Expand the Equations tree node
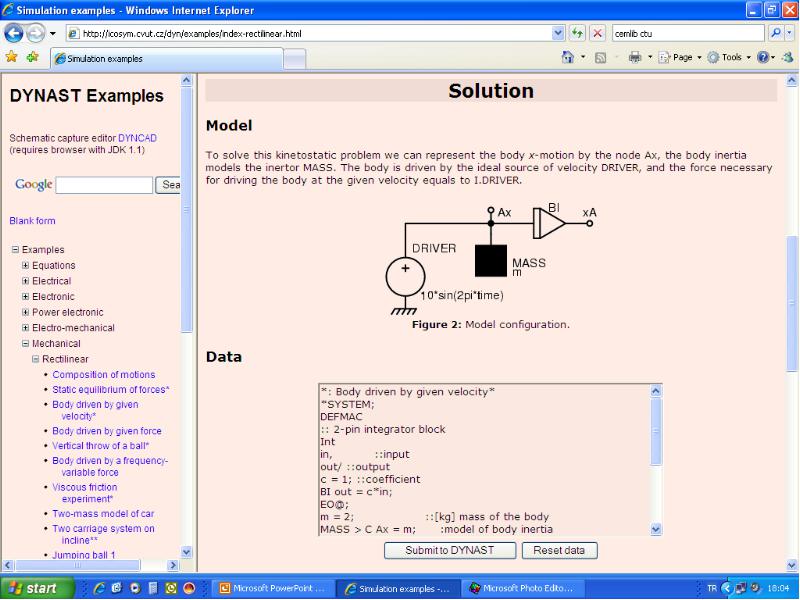 click(26, 265)
